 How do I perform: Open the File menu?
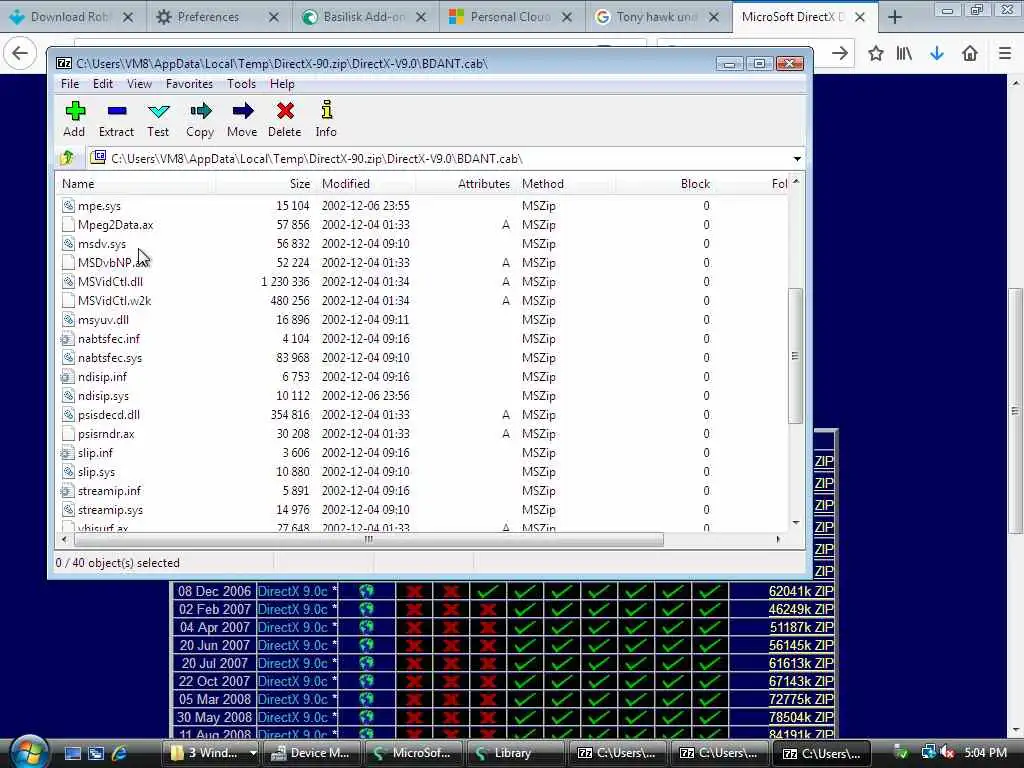point(70,84)
